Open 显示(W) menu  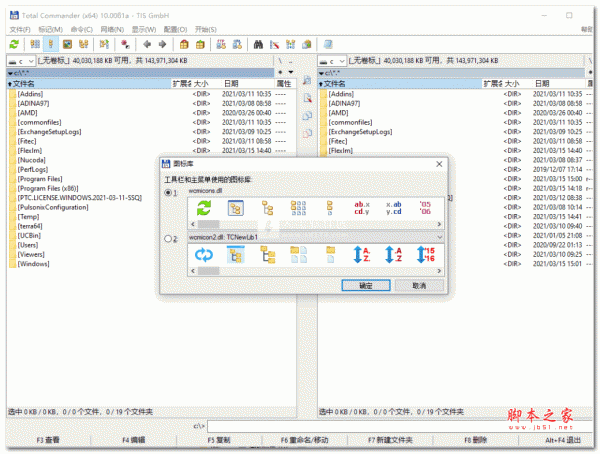[144, 29]
